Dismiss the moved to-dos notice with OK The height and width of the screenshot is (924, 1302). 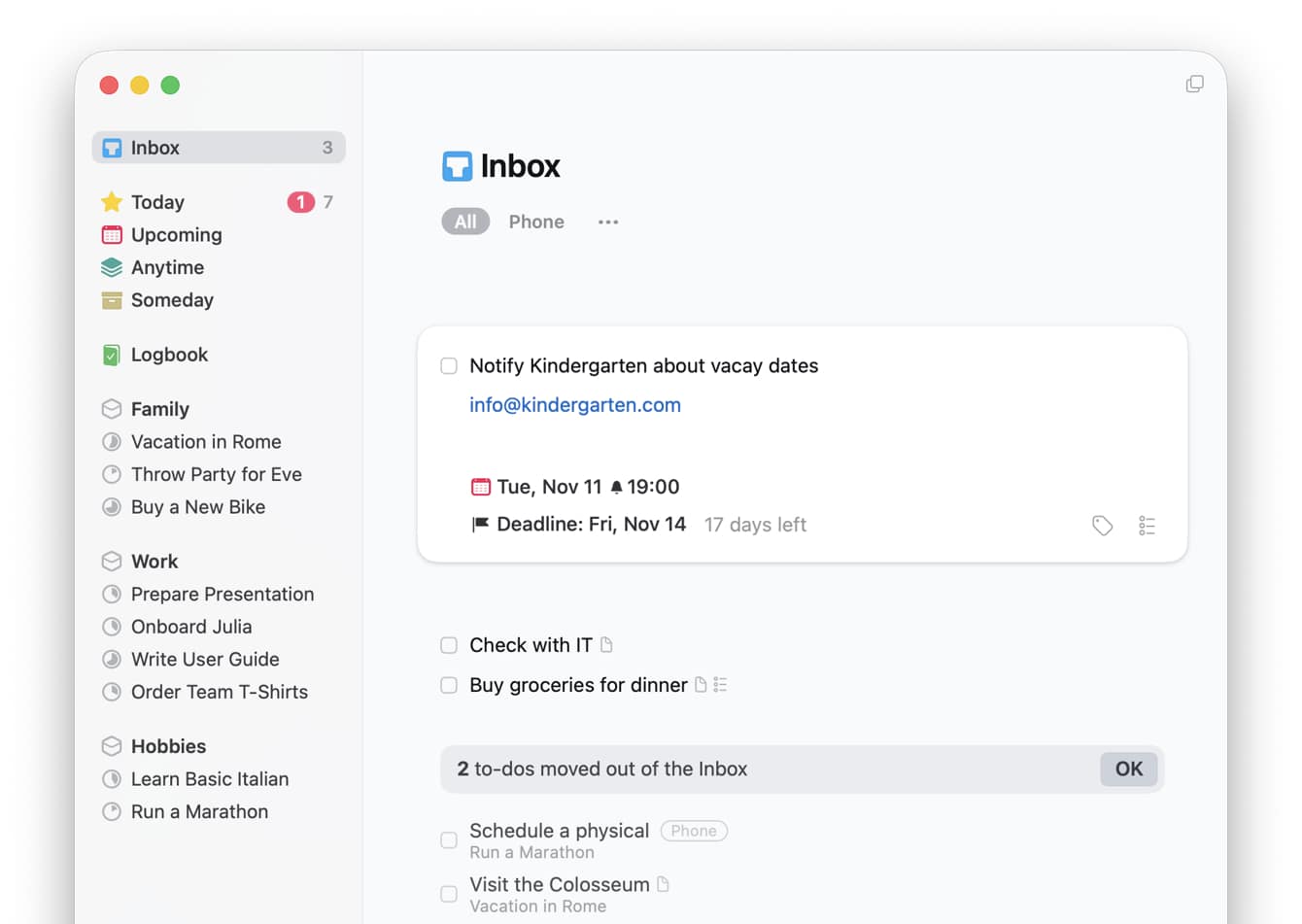(x=1128, y=769)
